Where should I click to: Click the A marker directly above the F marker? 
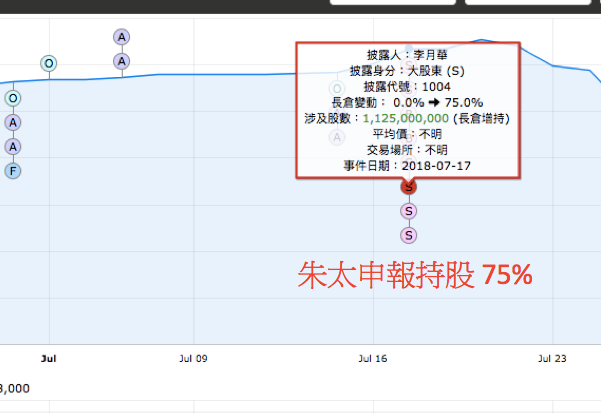[13, 146]
